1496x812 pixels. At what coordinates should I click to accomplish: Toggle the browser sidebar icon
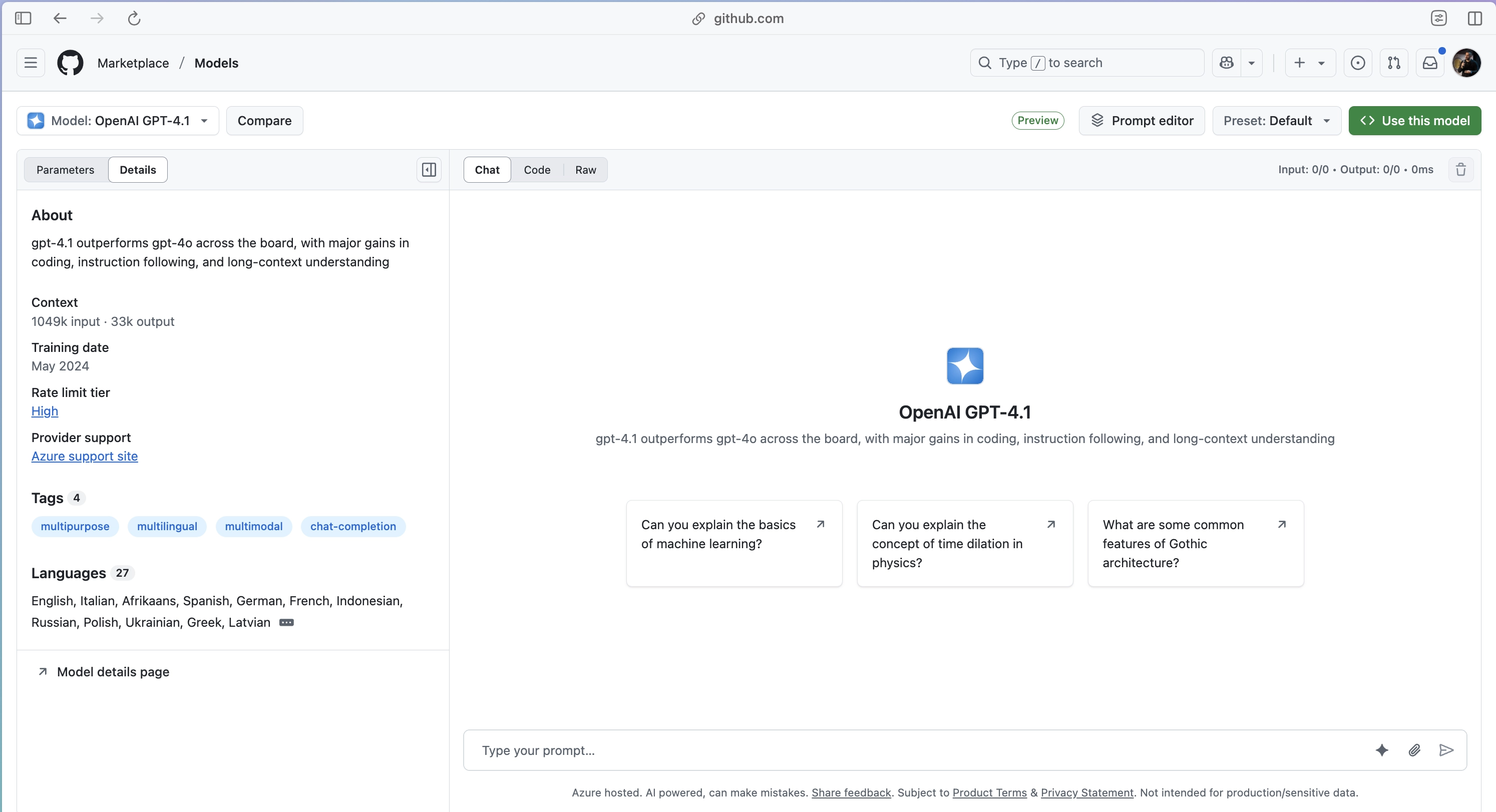tap(23, 19)
